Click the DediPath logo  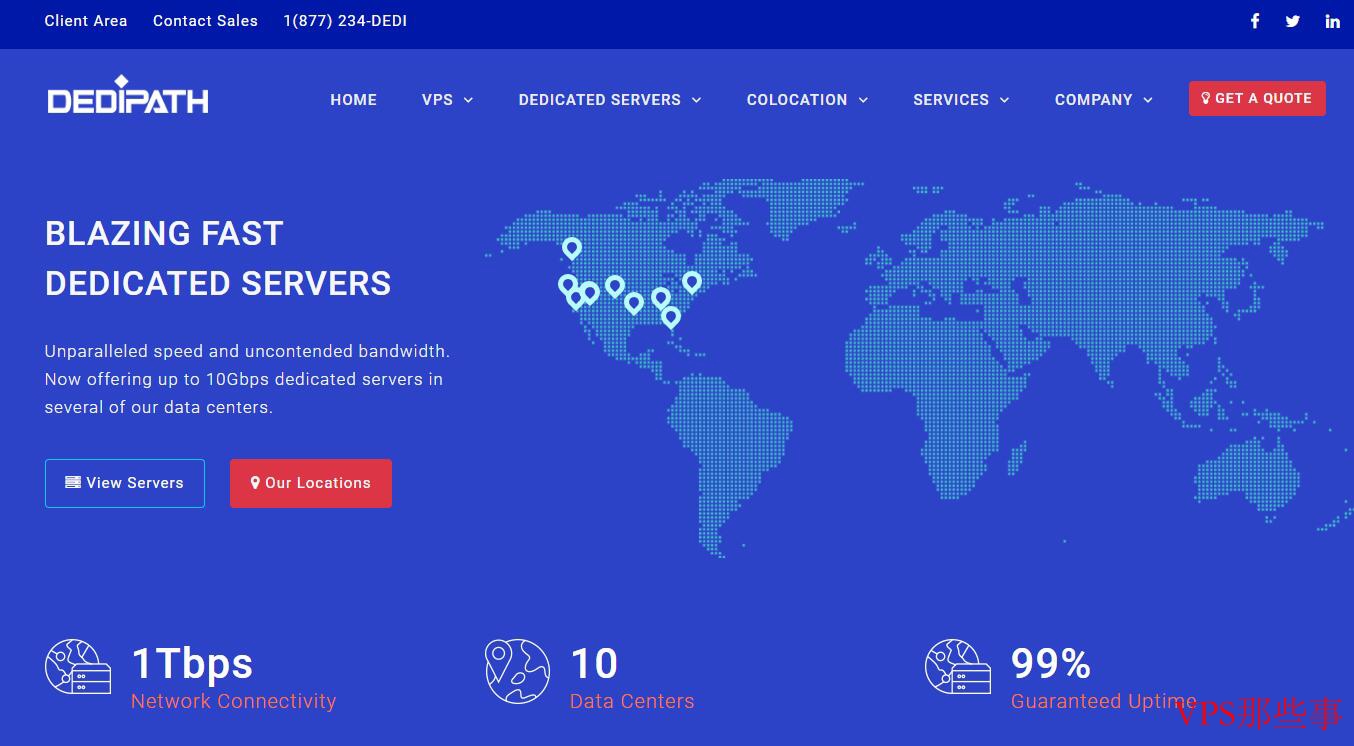128,96
